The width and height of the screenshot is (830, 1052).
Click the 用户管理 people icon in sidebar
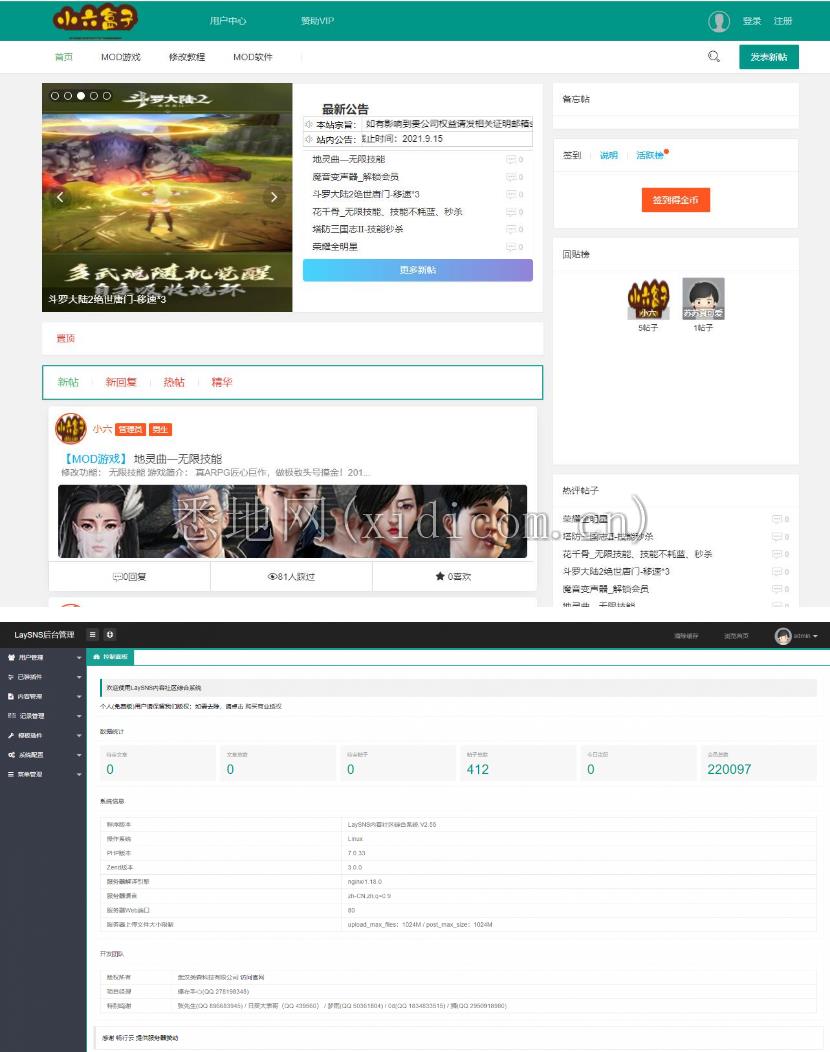point(11,658)
